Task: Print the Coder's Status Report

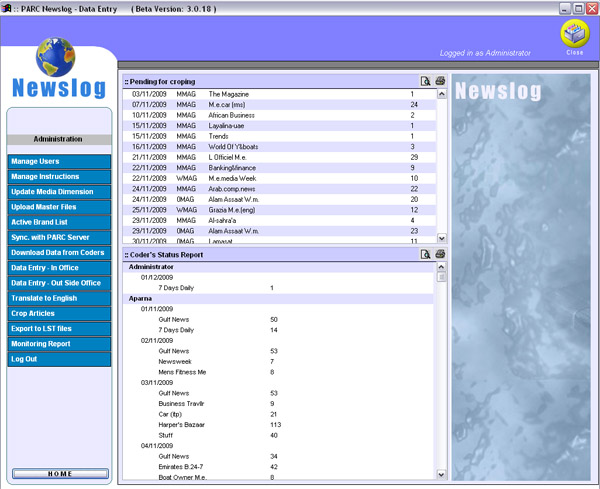Action: pyautogui.click(x=440, y=254)
